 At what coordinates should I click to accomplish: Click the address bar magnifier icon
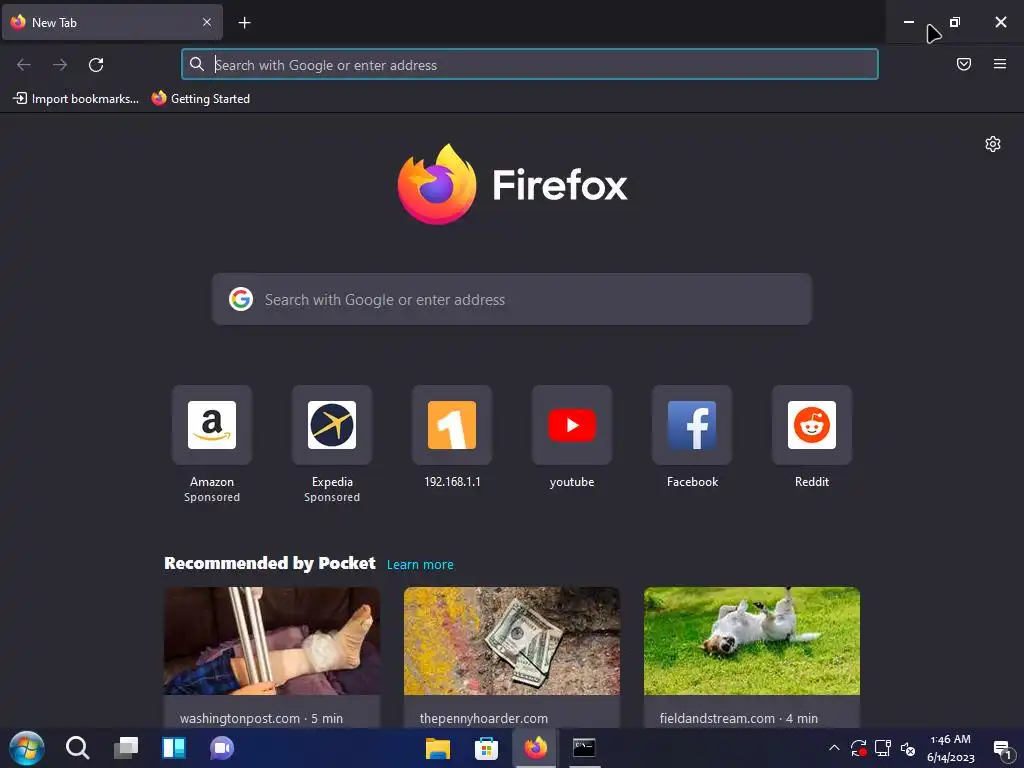197,64
